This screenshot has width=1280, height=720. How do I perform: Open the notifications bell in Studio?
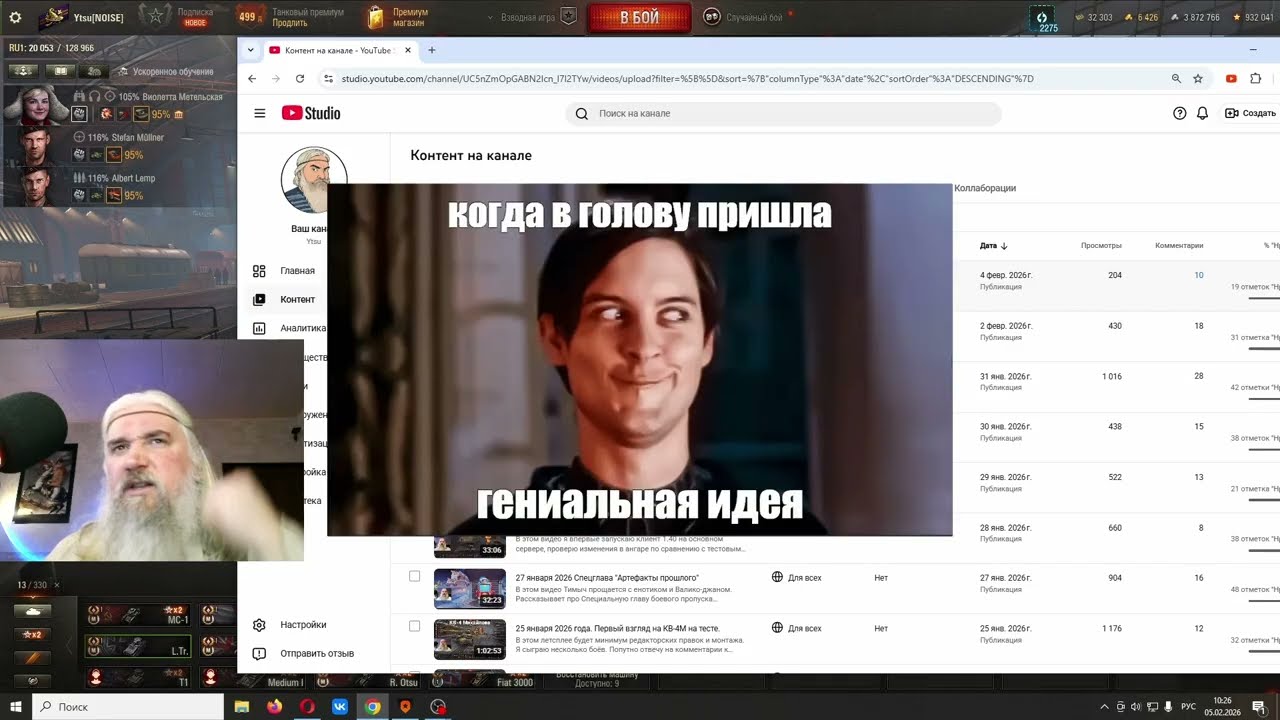(x=1203, y=113)
